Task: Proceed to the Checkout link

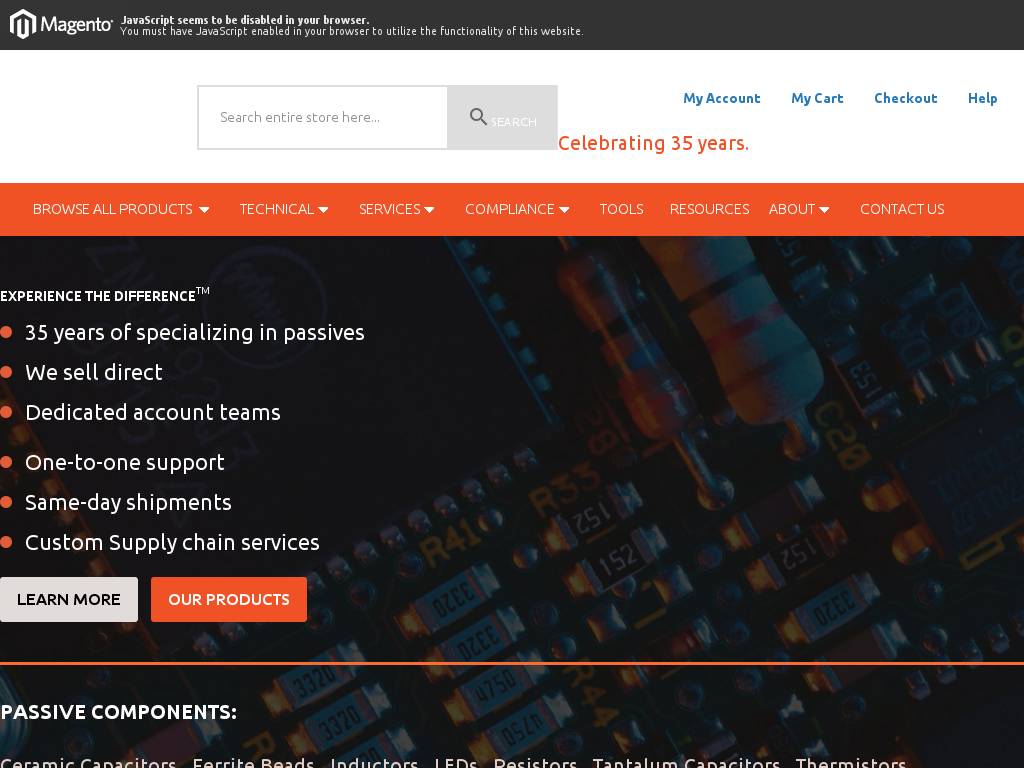Action: coord(905,98)
